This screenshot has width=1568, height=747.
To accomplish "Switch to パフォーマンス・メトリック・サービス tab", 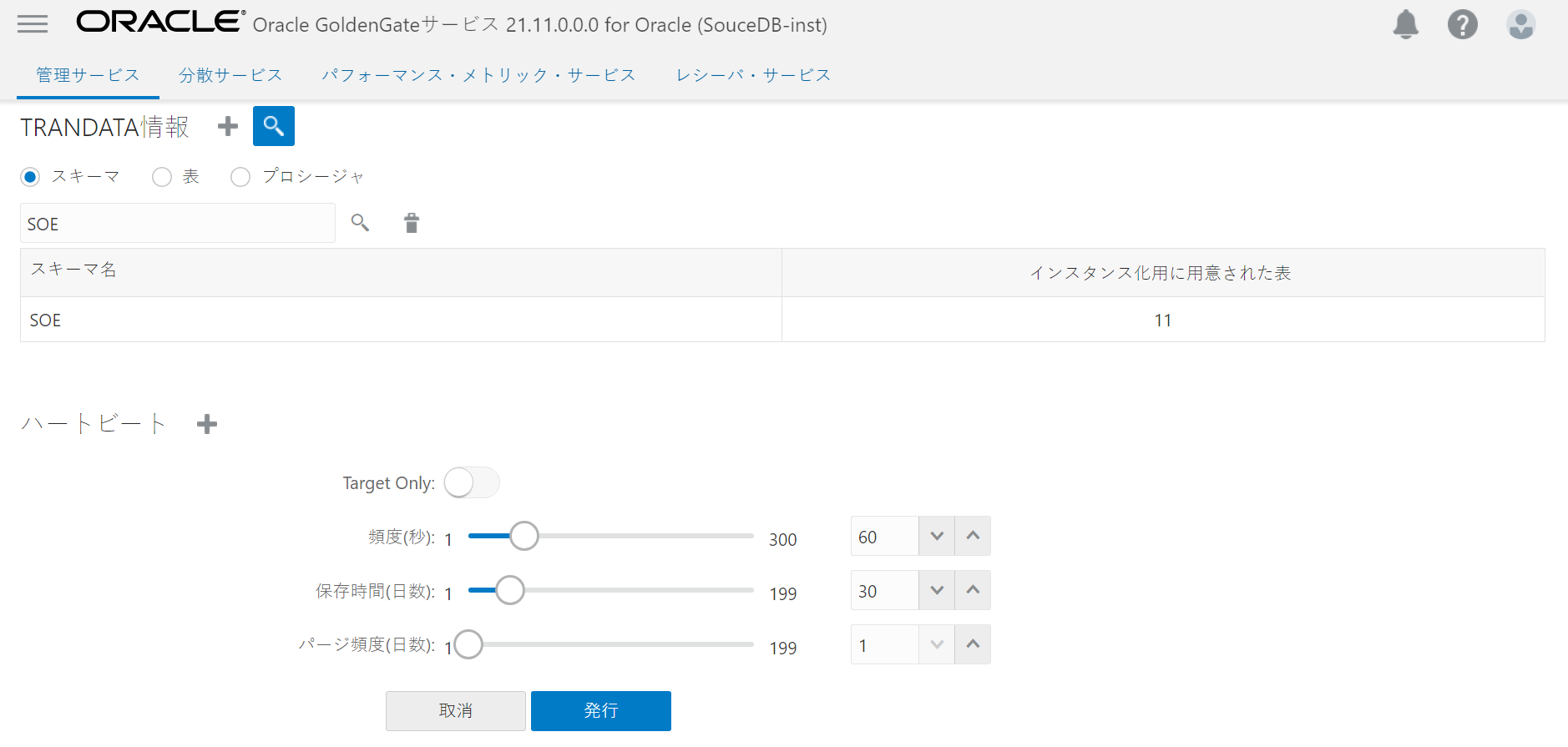I will 478,75.
